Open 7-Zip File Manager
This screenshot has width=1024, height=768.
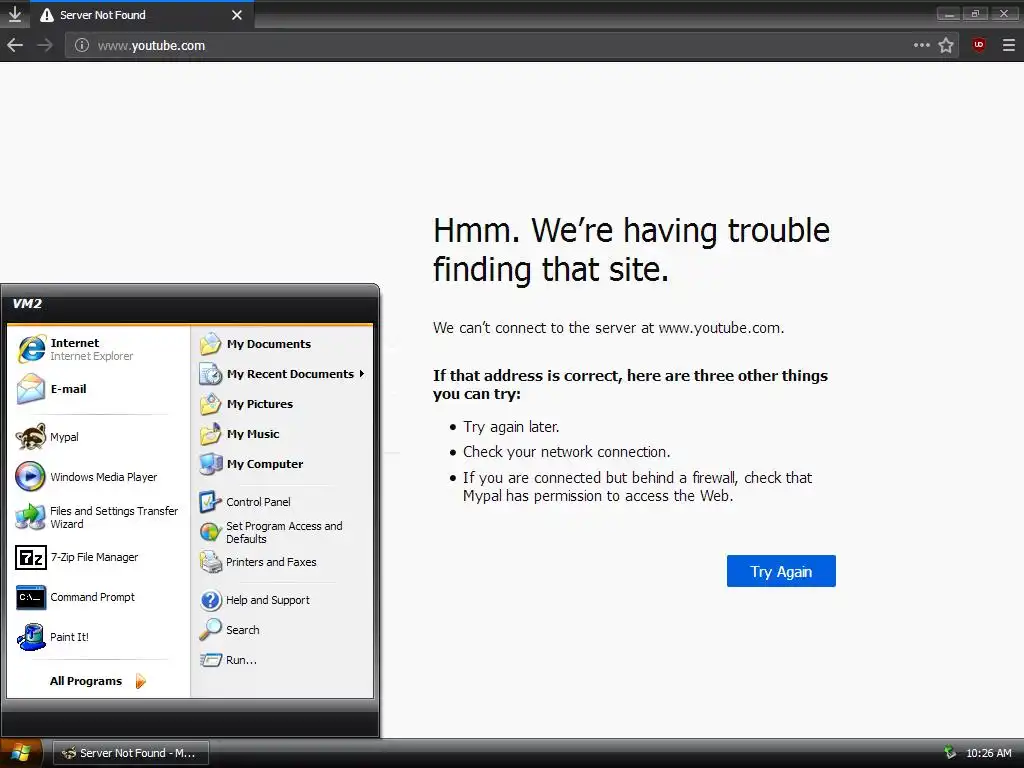coord(98,557)
